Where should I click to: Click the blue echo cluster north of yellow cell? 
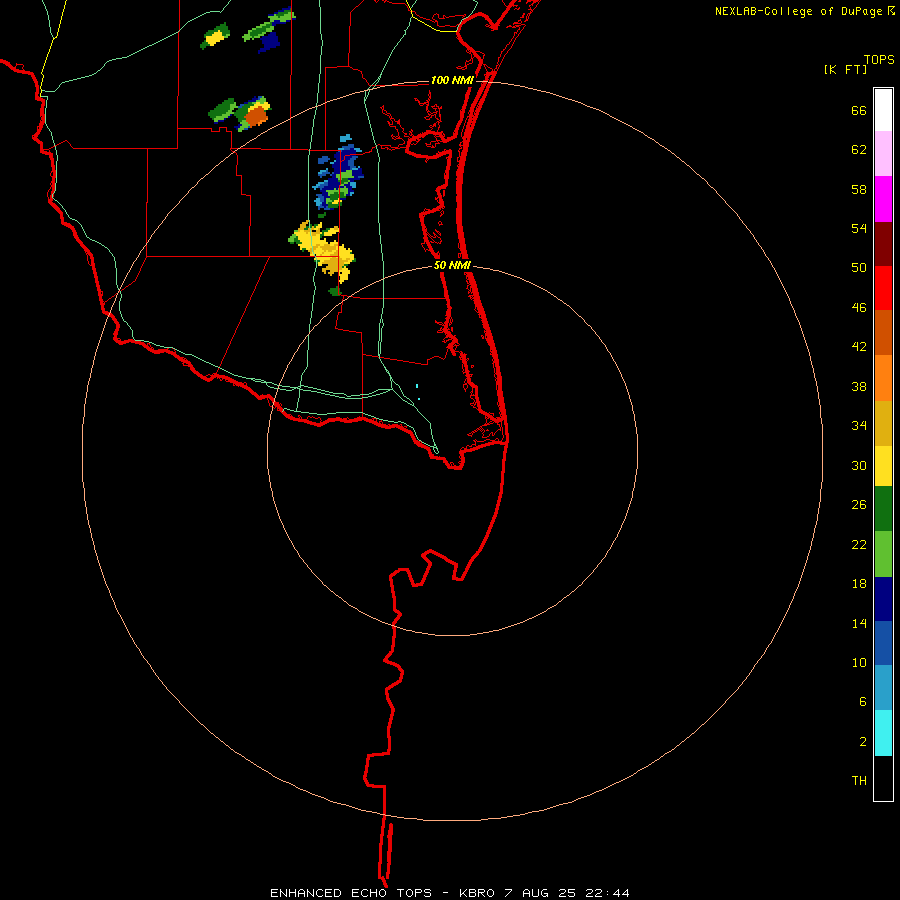[x=339, y=174]
